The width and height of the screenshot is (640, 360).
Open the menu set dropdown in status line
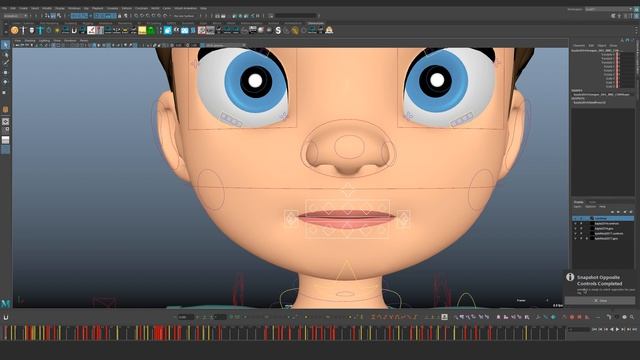pyautogui.click(x=16, y=16)
